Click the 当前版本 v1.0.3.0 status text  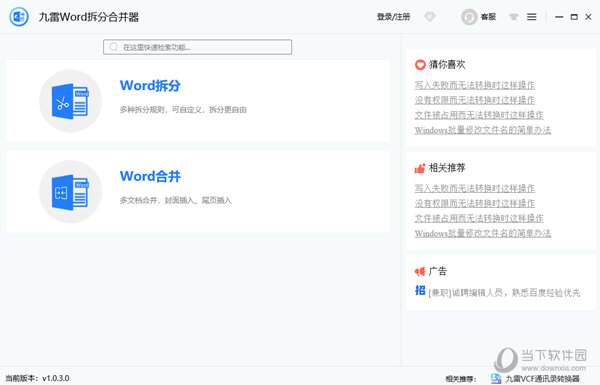[x=38, y=378]
